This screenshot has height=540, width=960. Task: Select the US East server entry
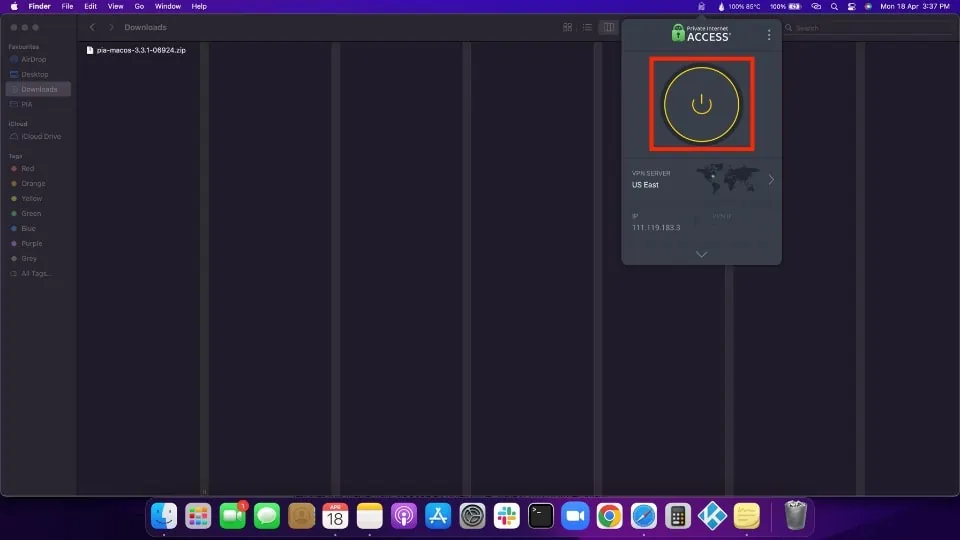point(645,185)
